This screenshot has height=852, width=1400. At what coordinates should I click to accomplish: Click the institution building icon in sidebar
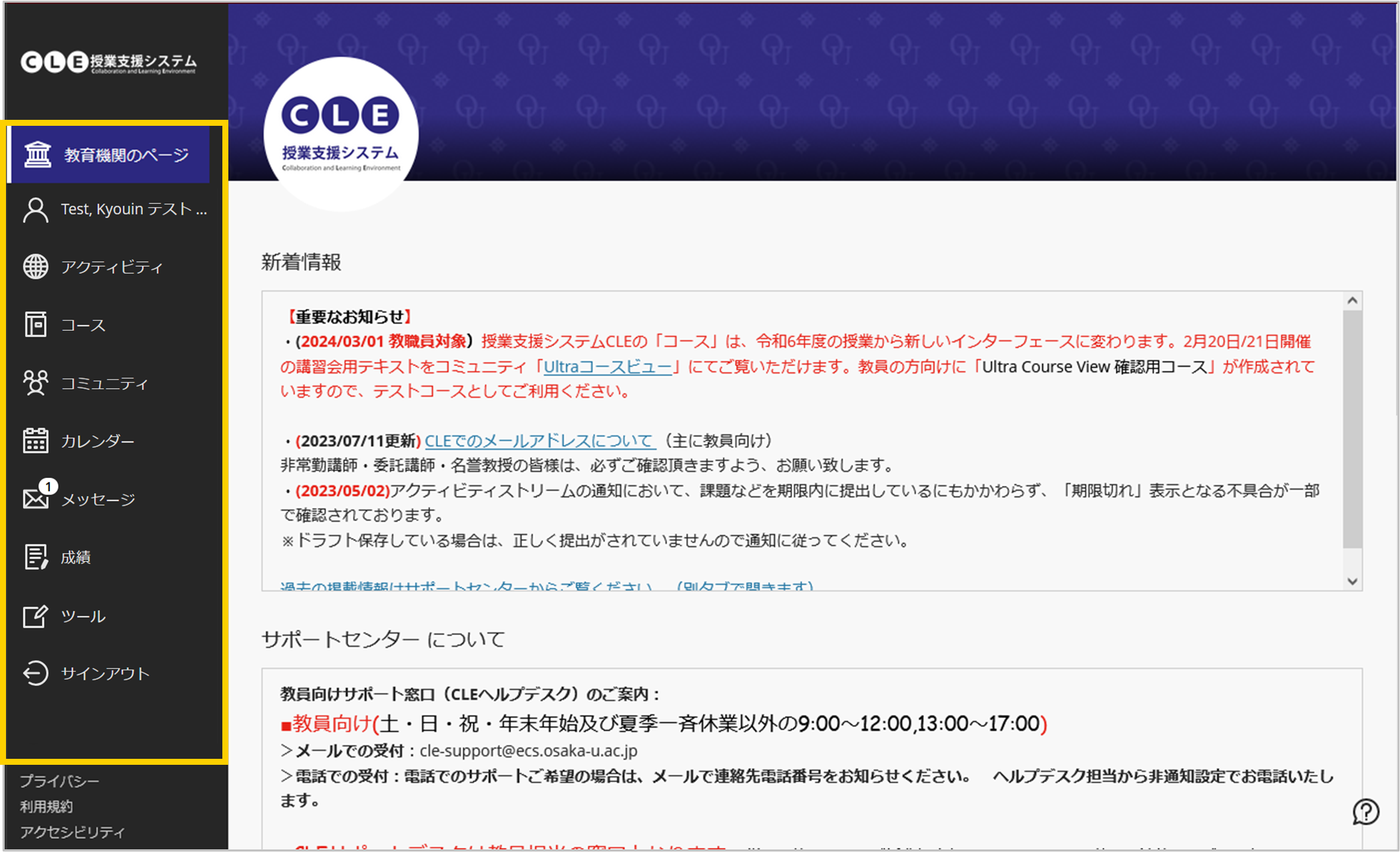[37, 154]
